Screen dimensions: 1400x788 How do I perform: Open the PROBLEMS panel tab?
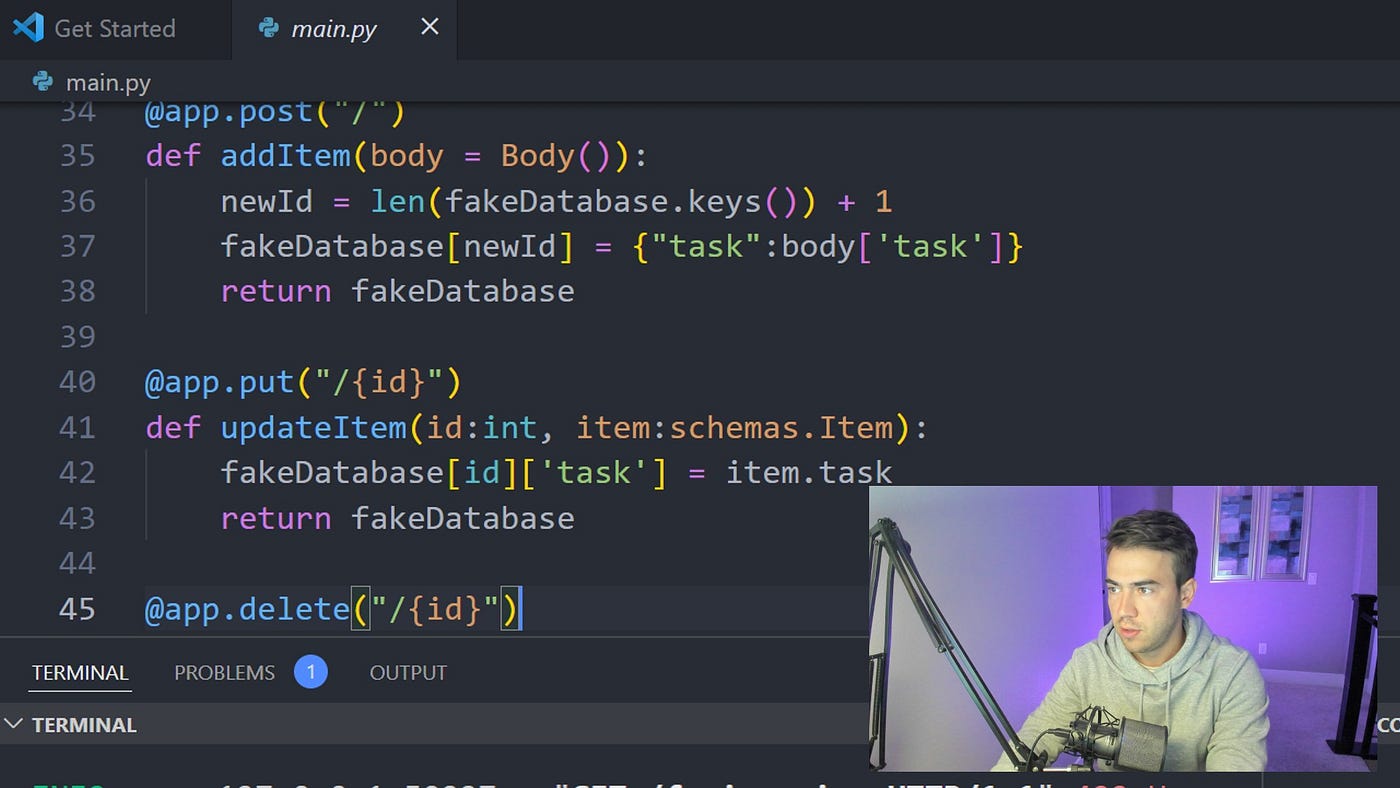(x=224, y=673)
